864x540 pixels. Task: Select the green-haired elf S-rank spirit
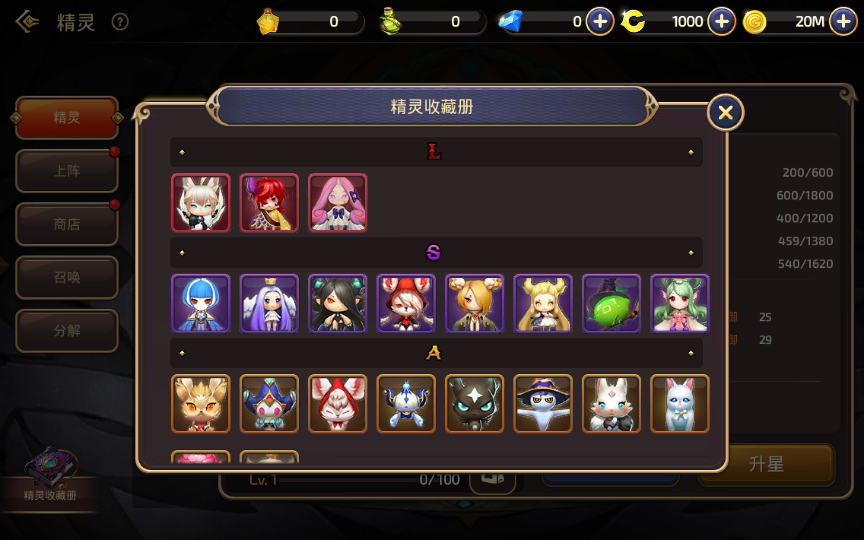click(x=679, y=304)
